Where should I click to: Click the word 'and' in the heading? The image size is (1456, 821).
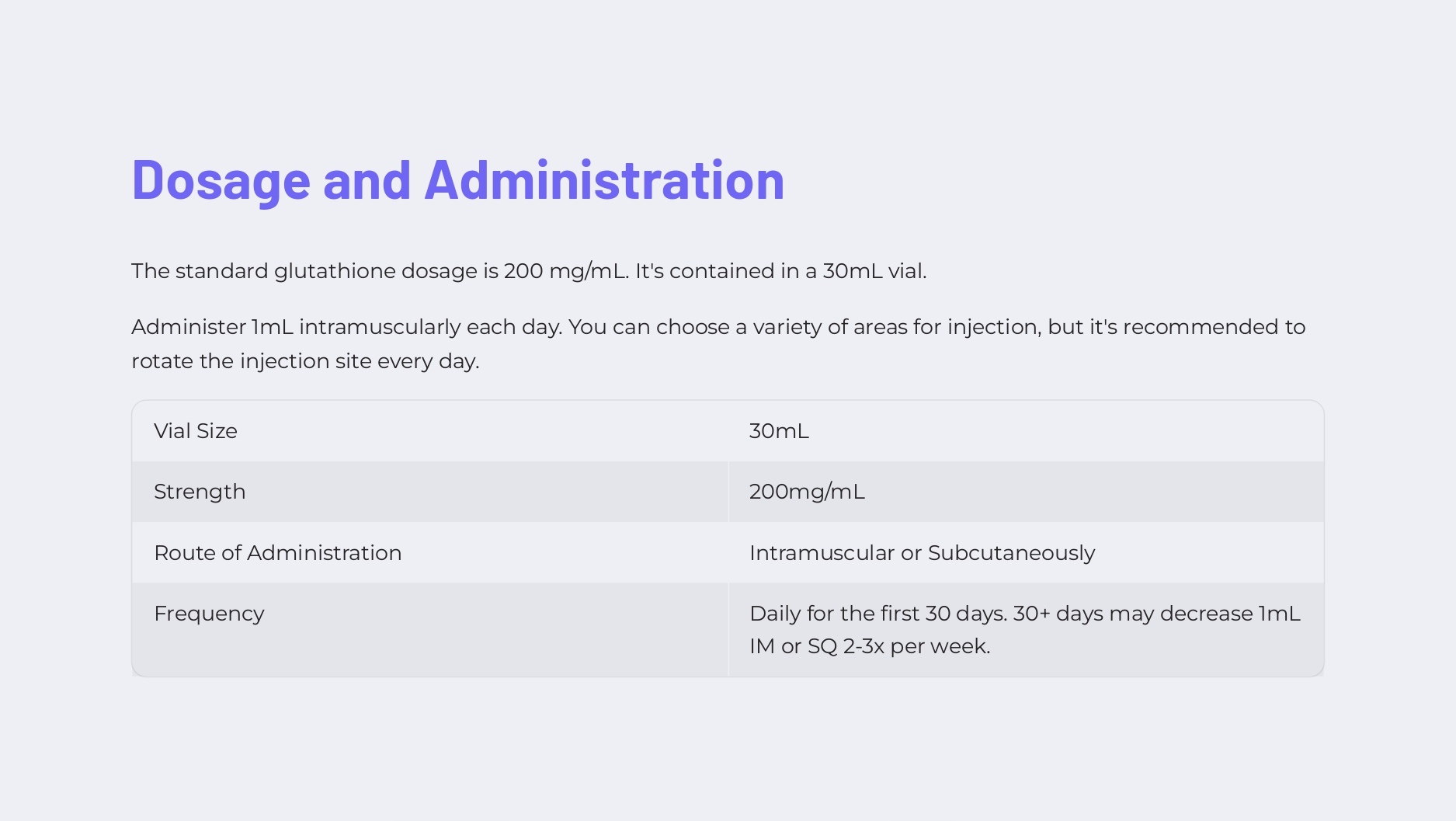[x=367, y=180]
